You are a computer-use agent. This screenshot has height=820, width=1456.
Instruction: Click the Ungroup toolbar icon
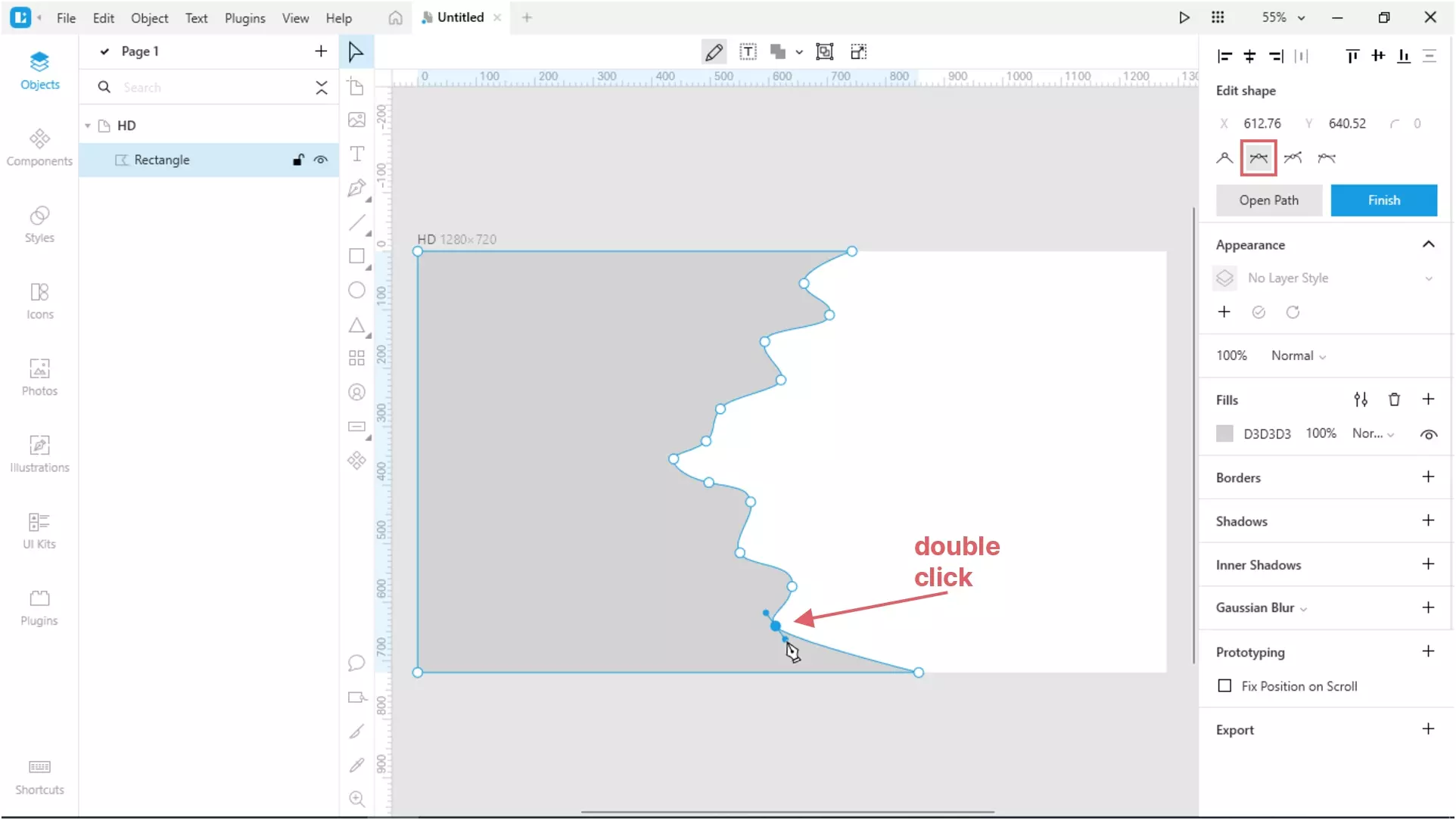(x=858, y=51)
